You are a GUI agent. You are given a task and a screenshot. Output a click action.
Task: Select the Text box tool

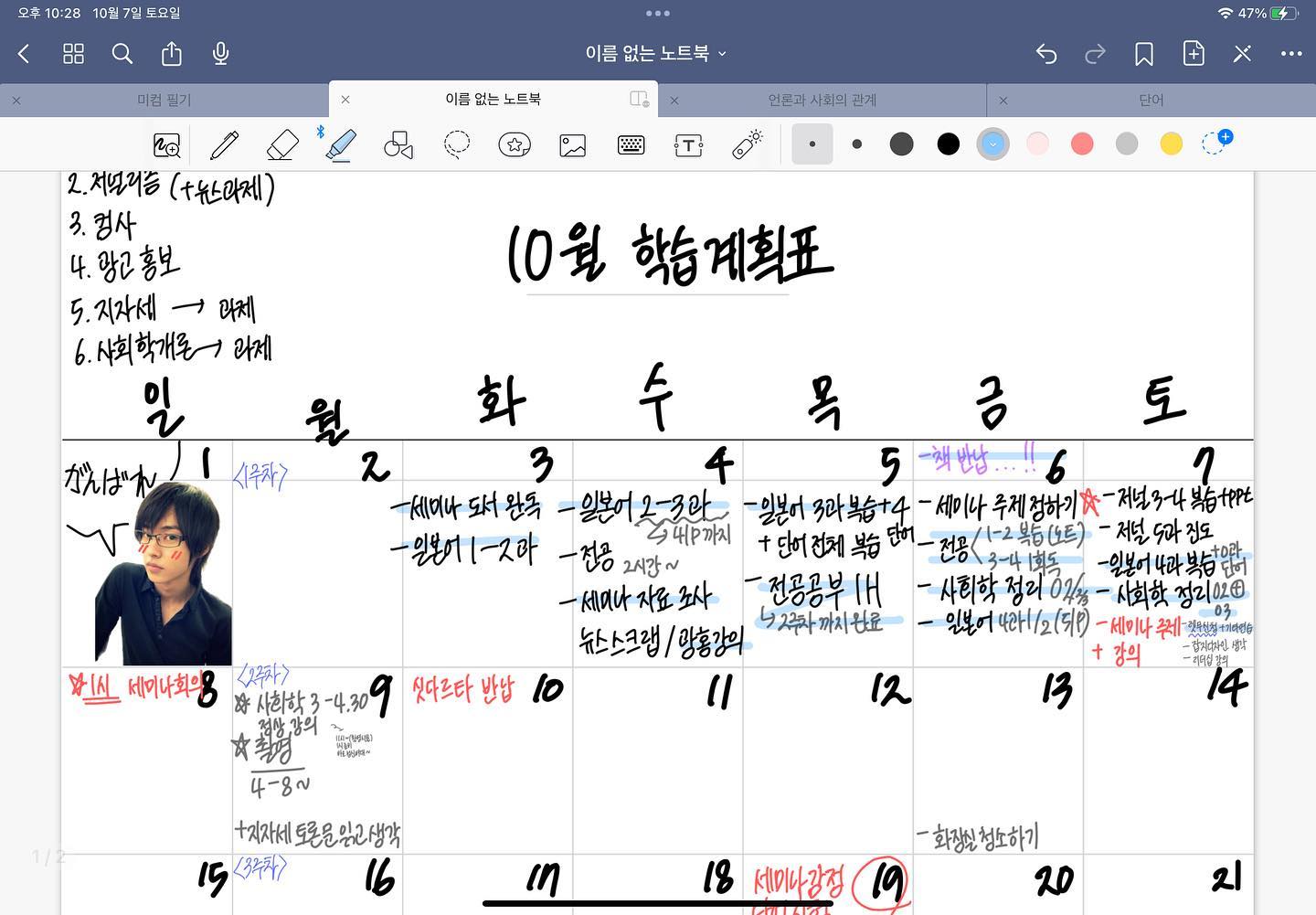coord(688,145)
